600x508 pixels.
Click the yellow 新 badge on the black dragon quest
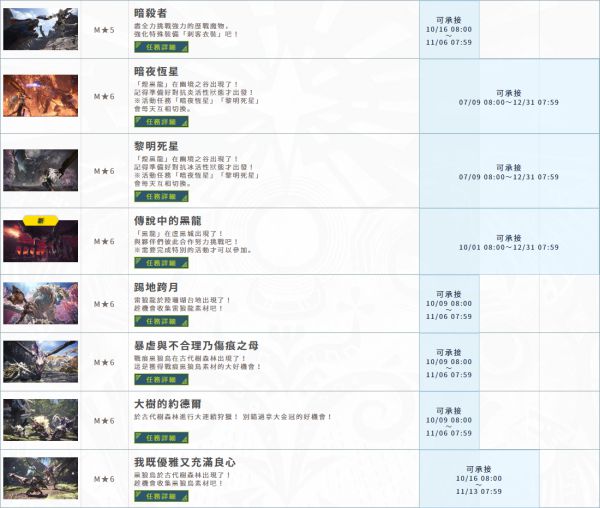[40, 217]
